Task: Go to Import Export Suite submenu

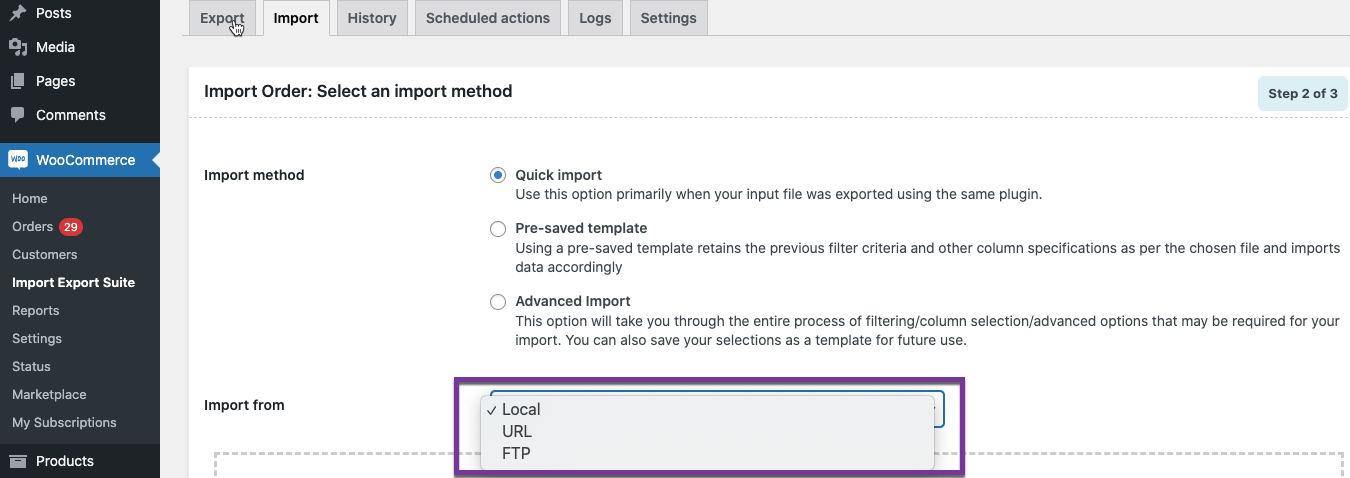Action: pos(73,283)
